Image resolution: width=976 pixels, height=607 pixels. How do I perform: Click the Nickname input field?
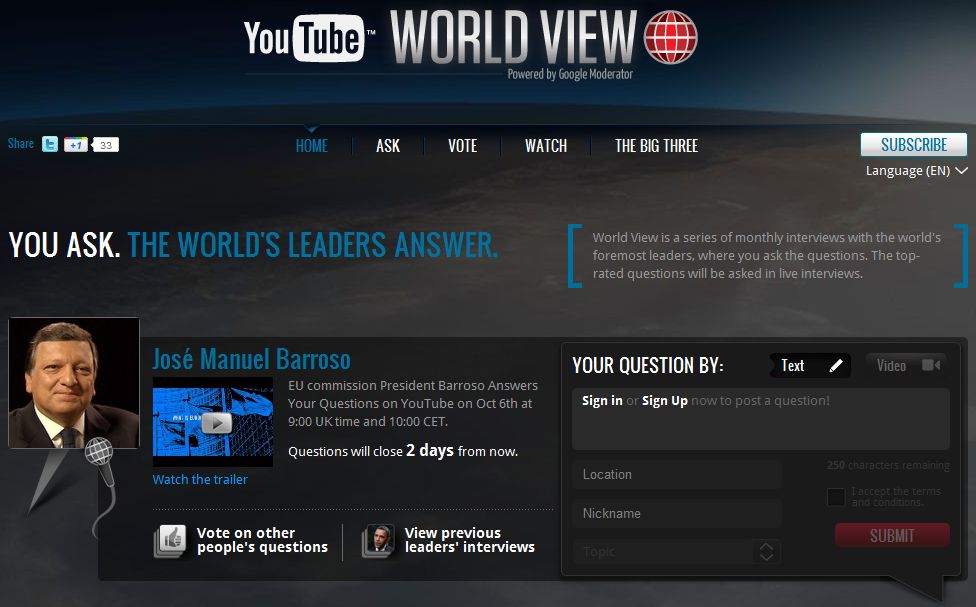point(677,513)
